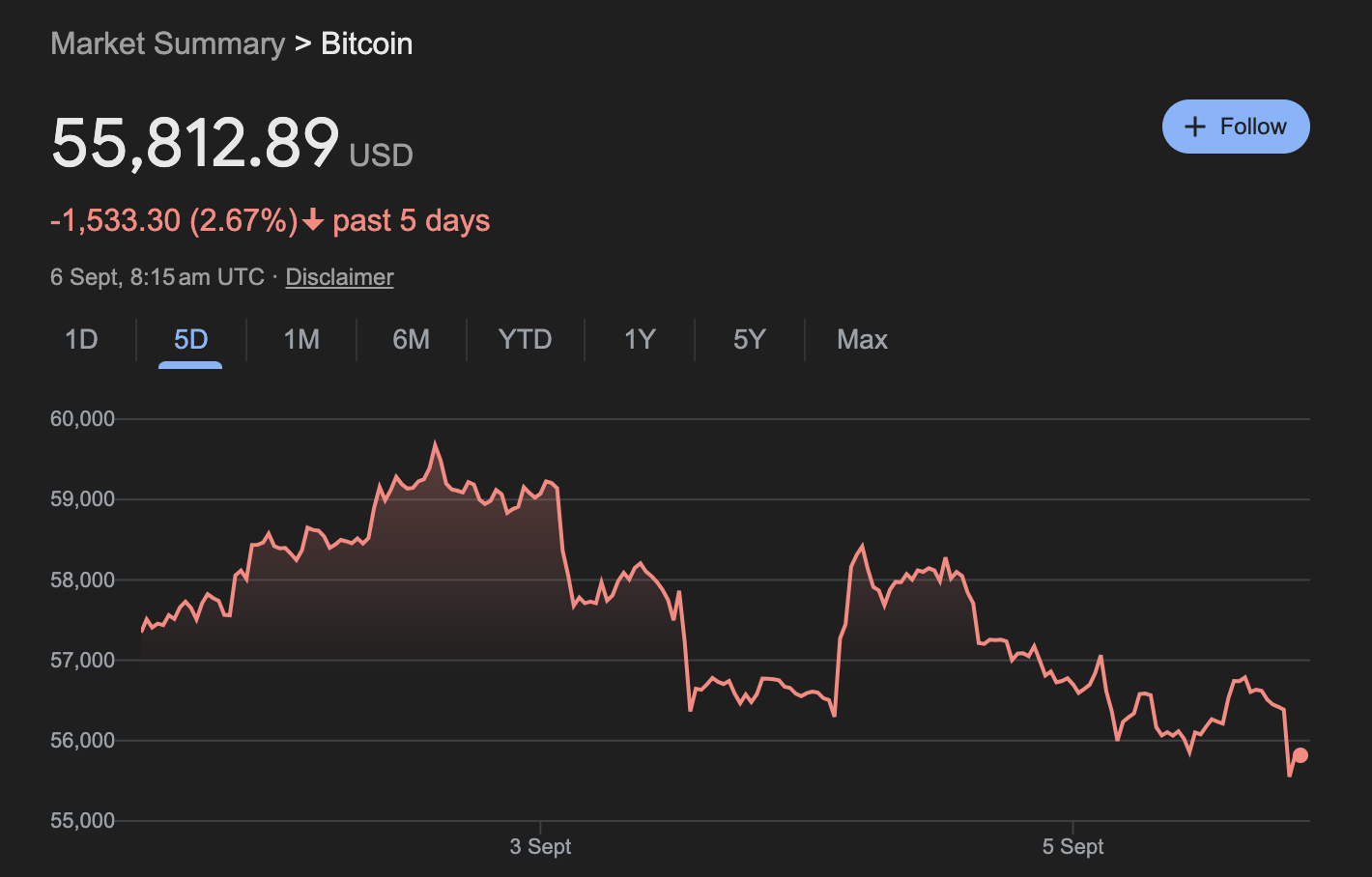Select the 5D range tab
The width and height of the screenshot is (1372, 877).
pyautogui.click(x=190, y=339)
